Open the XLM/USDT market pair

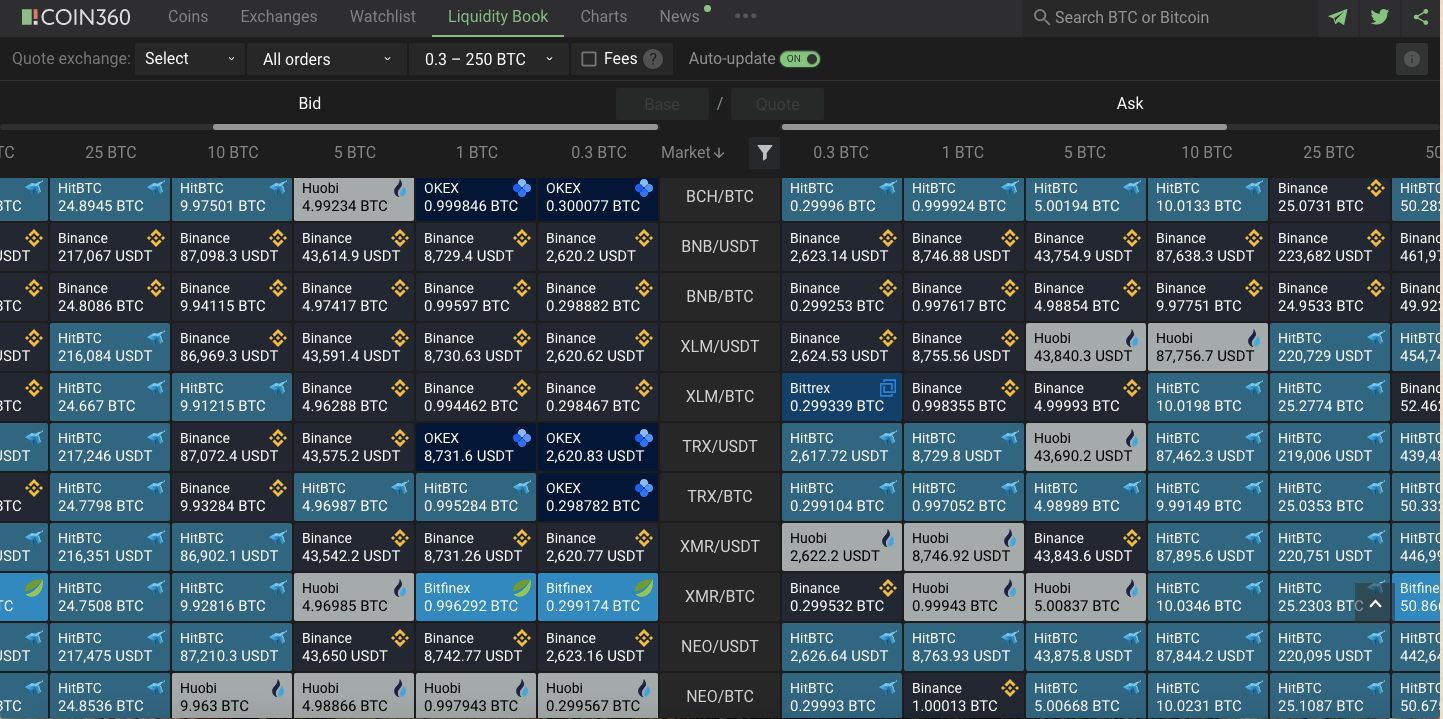tap(720, 347)
